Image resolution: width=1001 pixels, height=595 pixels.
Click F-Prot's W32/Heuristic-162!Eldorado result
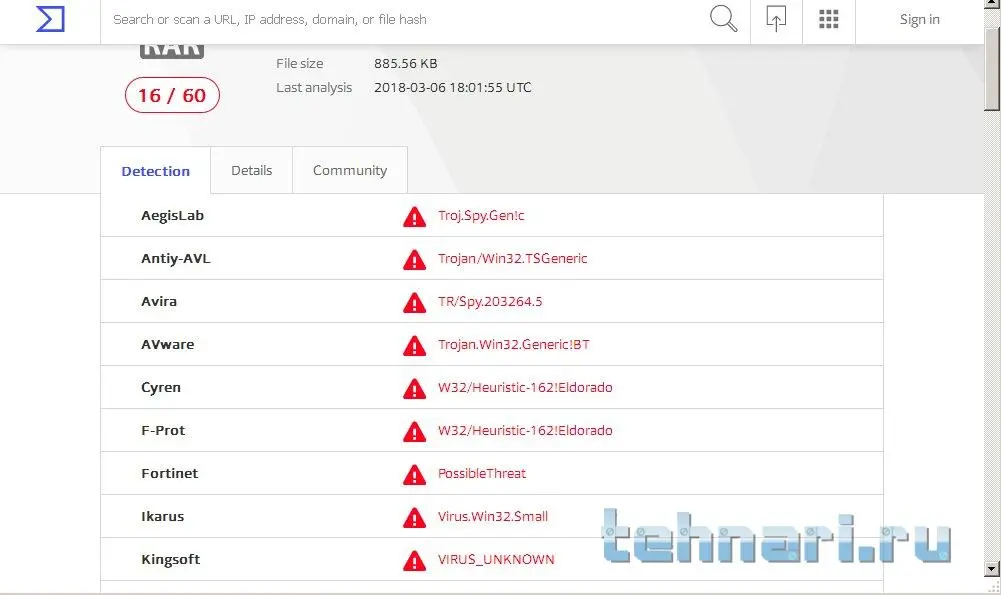(x=525, y=430)
